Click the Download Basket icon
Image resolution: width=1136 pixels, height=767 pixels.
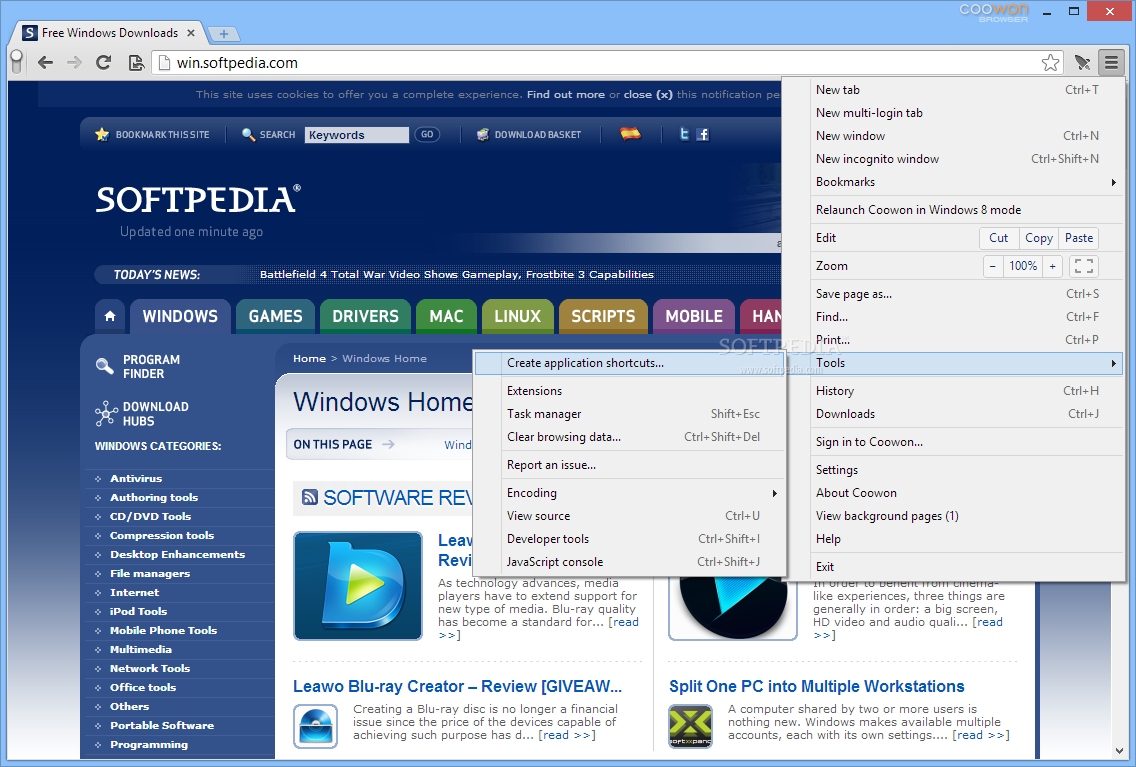(x=483, y=134)
